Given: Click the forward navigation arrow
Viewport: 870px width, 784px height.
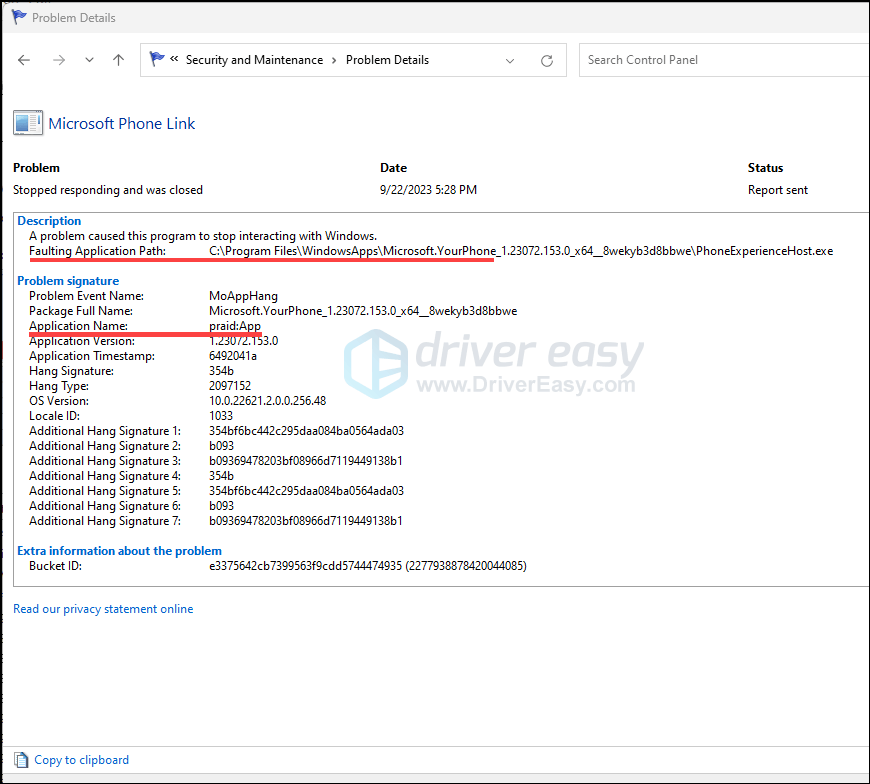Looking at the screenshot, I should (58, 60).
